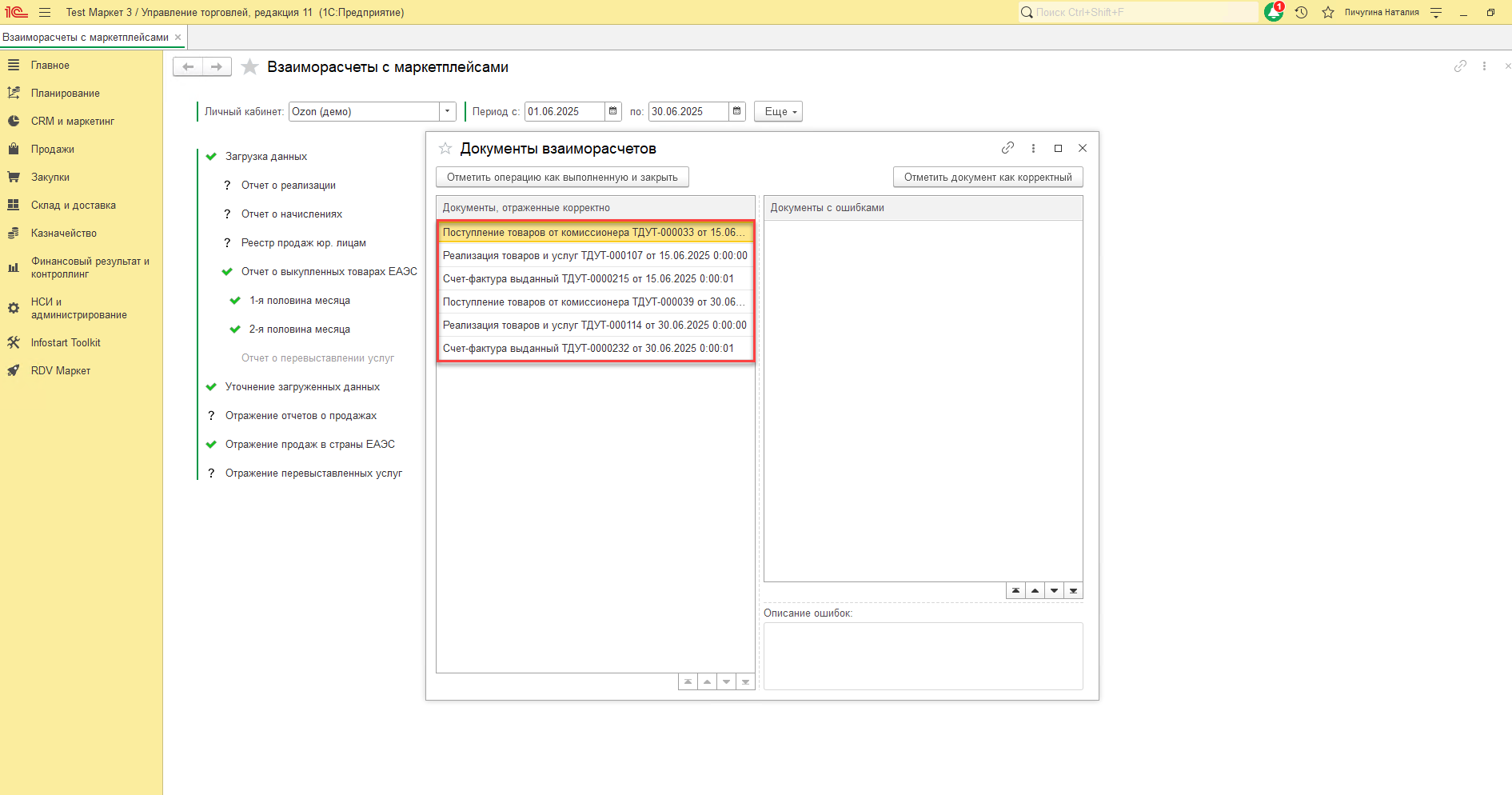Go to Казначейство in the sidebar
Screen dimensions: 1512x795
click(x=64, y=234)
